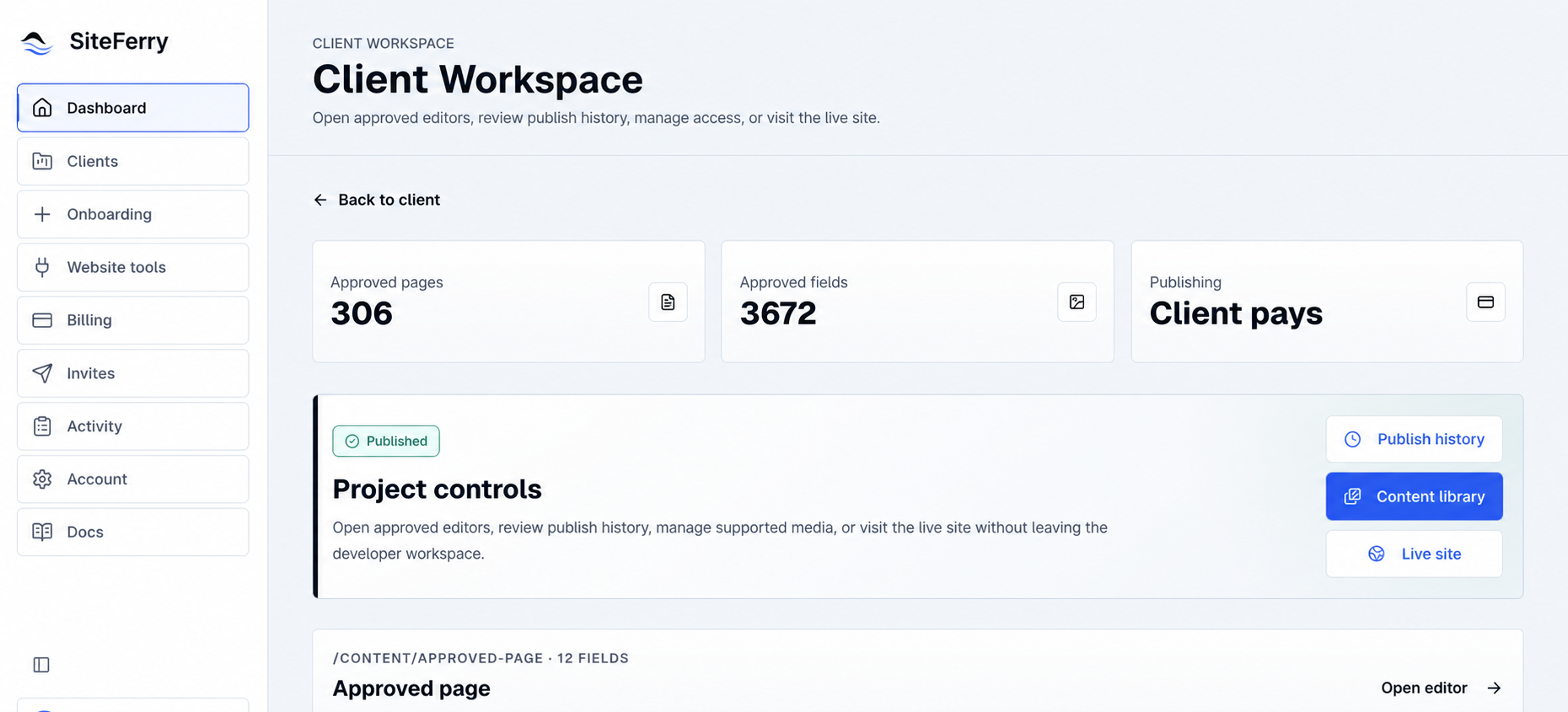
Task: Click the number 3672
Action: pyautogui.click(x=778, y=313)
